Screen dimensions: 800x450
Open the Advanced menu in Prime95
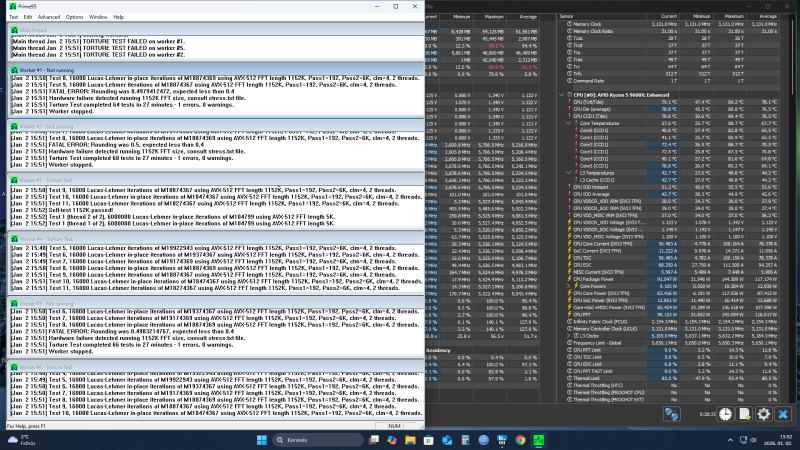tap(48, 17)
